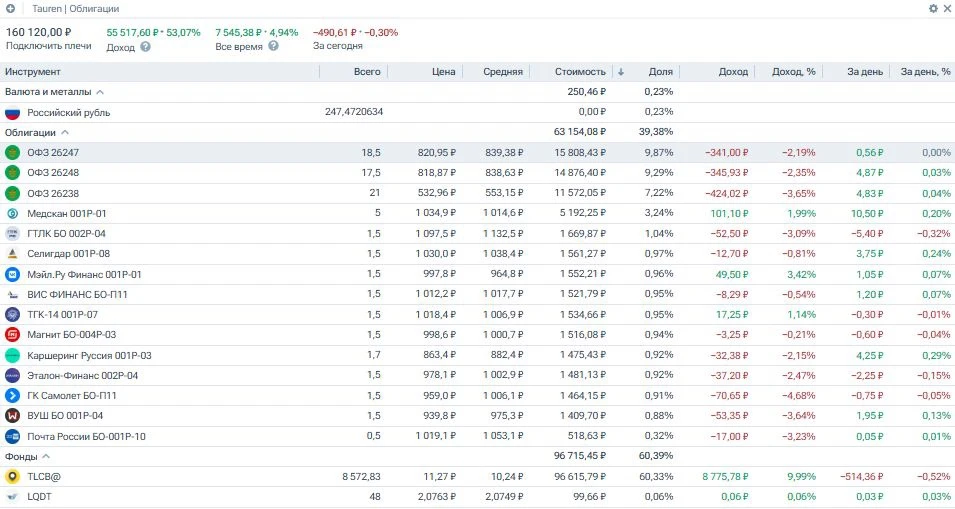This screenshot has height=509, width=955.
Task: Click the Магнит БО-004Р-03 icon
Action: tap(12, 335)
